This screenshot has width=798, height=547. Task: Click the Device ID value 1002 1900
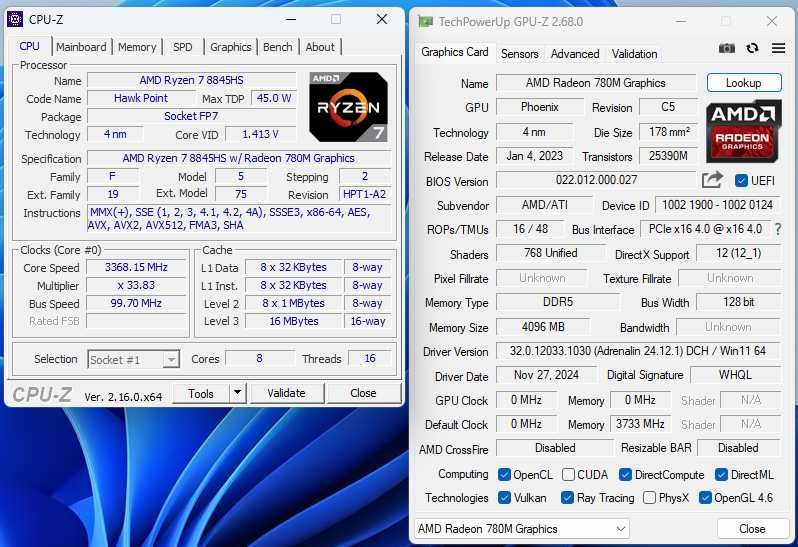point(717,205)
